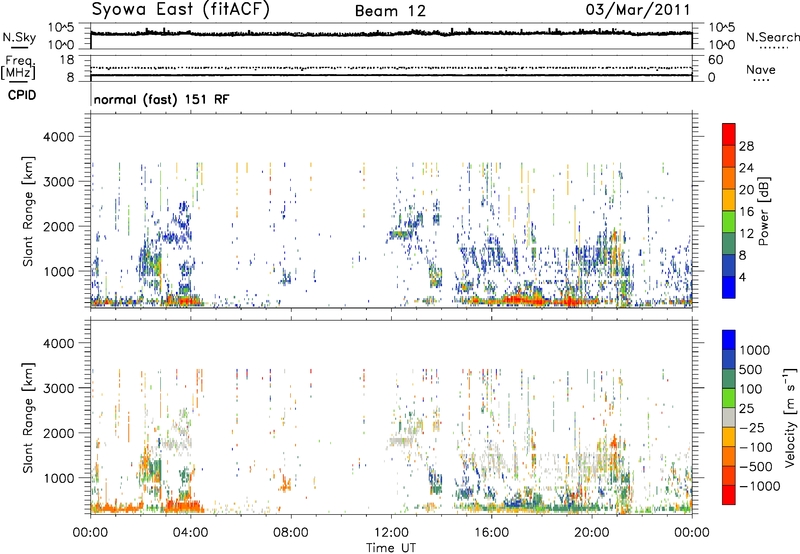The width and height of the screenshot is (800, 554).
Task: Click power panel 'Slant Range [km]' label
Action: click(28, 211)
